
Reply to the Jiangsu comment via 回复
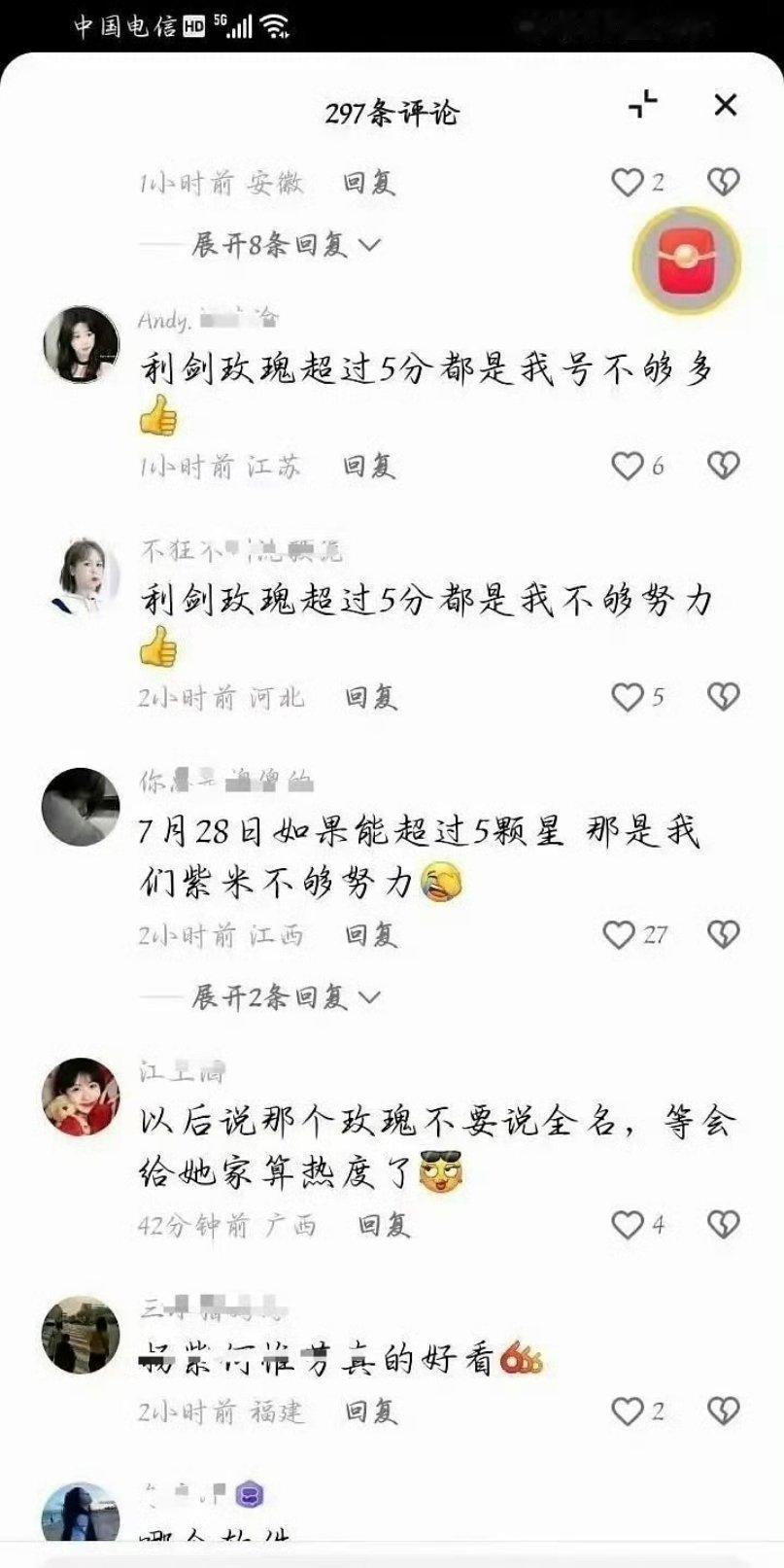pos(369,466)
